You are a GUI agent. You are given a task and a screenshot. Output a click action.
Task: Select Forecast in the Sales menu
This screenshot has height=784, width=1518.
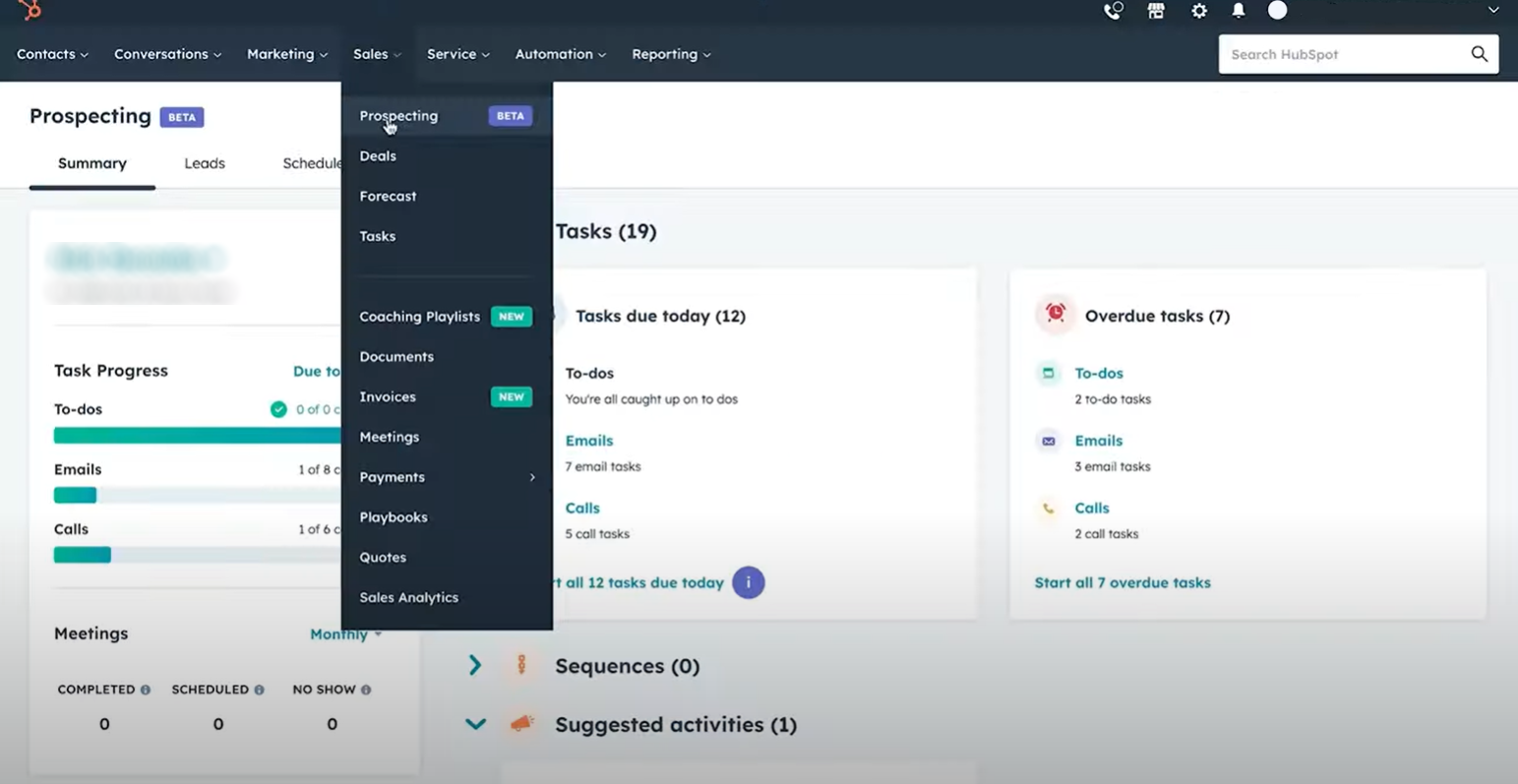(x=447, y=196)
